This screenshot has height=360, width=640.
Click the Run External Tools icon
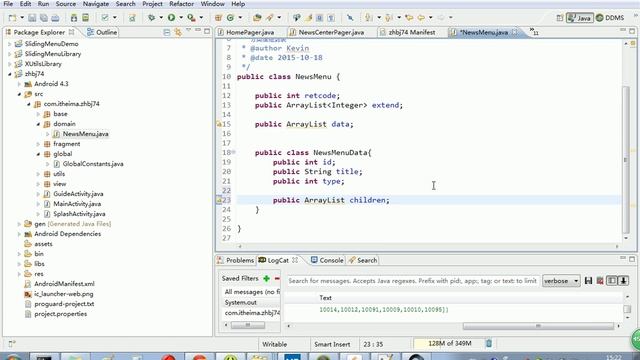[x=191, y=18]
